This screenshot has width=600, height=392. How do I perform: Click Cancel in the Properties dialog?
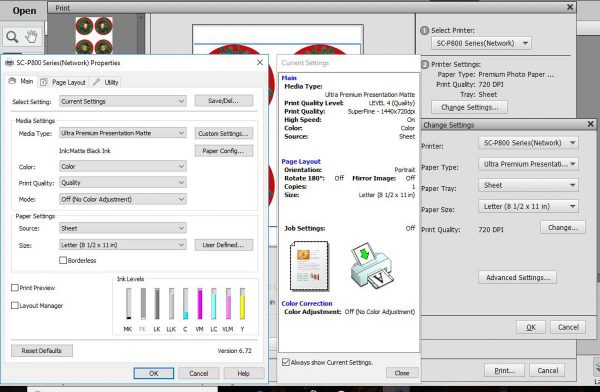pyautogui.click(x=199, y=373)
